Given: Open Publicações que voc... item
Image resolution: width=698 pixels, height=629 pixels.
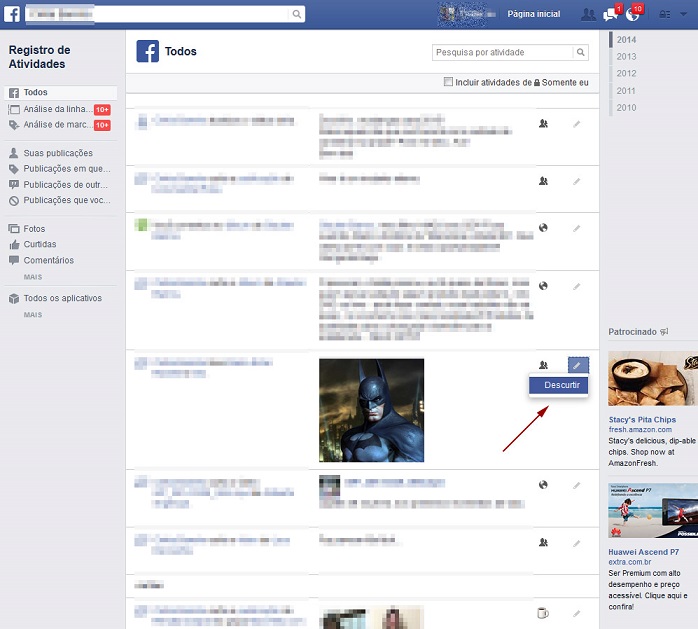Looking at the screenshot, I should (60, 200).
